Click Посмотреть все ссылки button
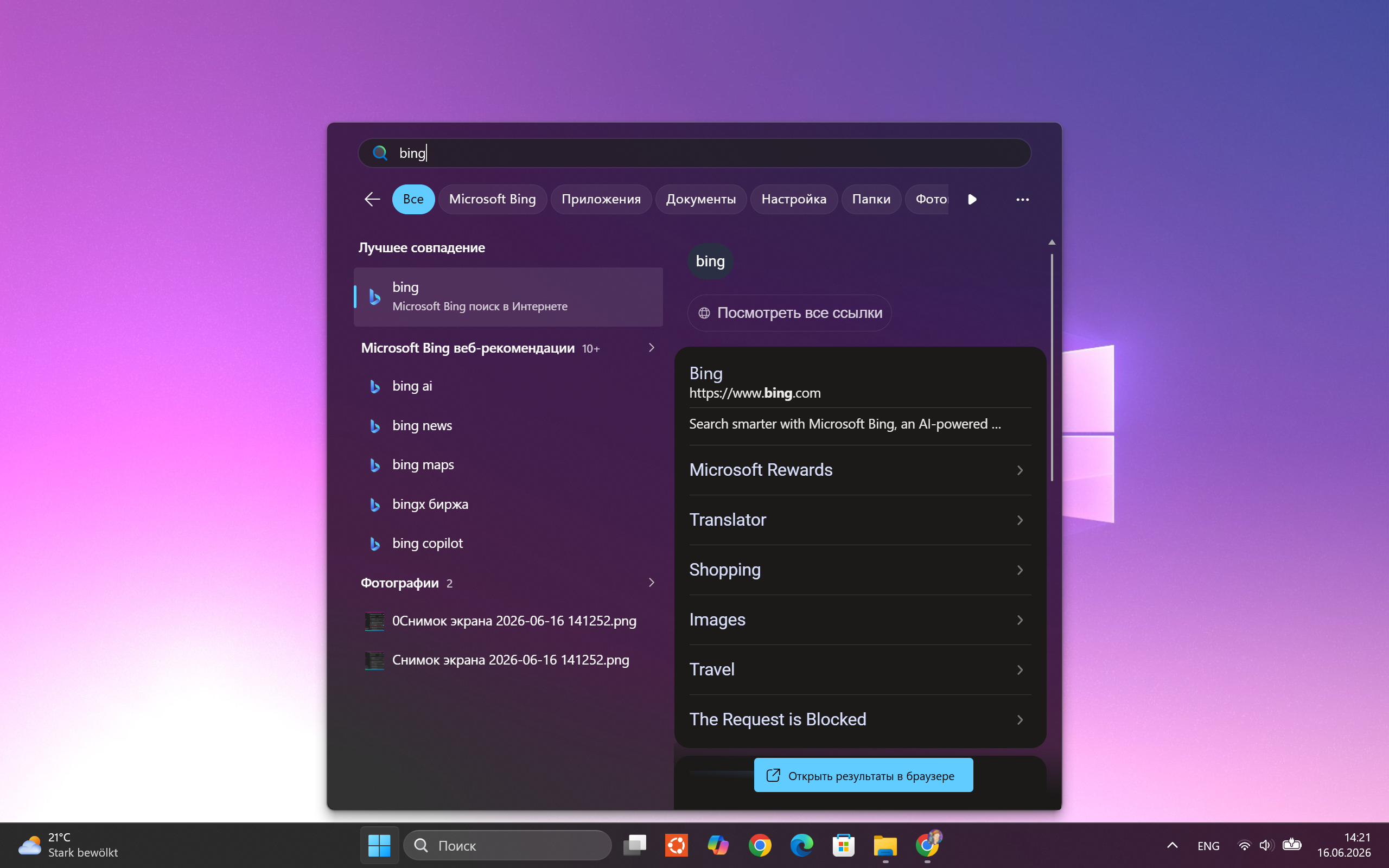Image resolution: width=1389 pixels, height=868 pixels. 789,313
